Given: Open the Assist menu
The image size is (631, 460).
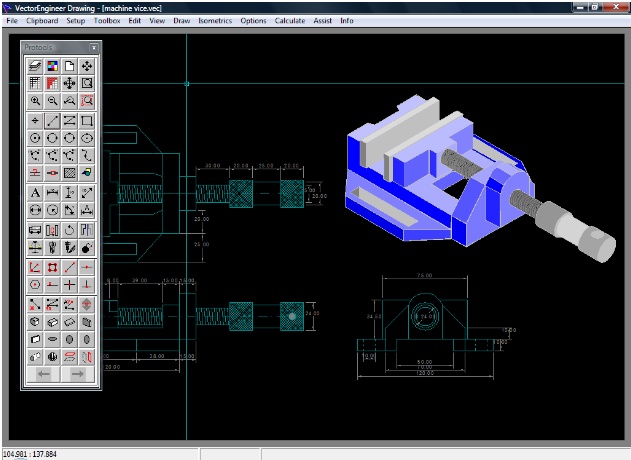Looking at the screenshot, I should pyautogui.click(x=323, y=21).
